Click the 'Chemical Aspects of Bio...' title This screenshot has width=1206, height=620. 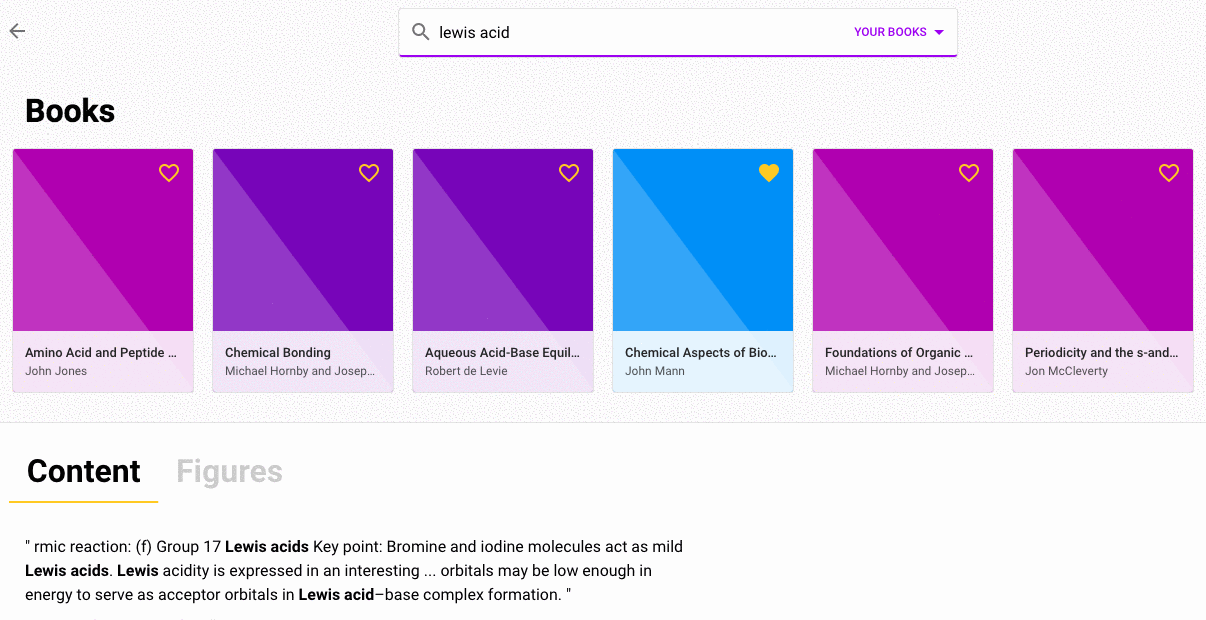point(701,353)
